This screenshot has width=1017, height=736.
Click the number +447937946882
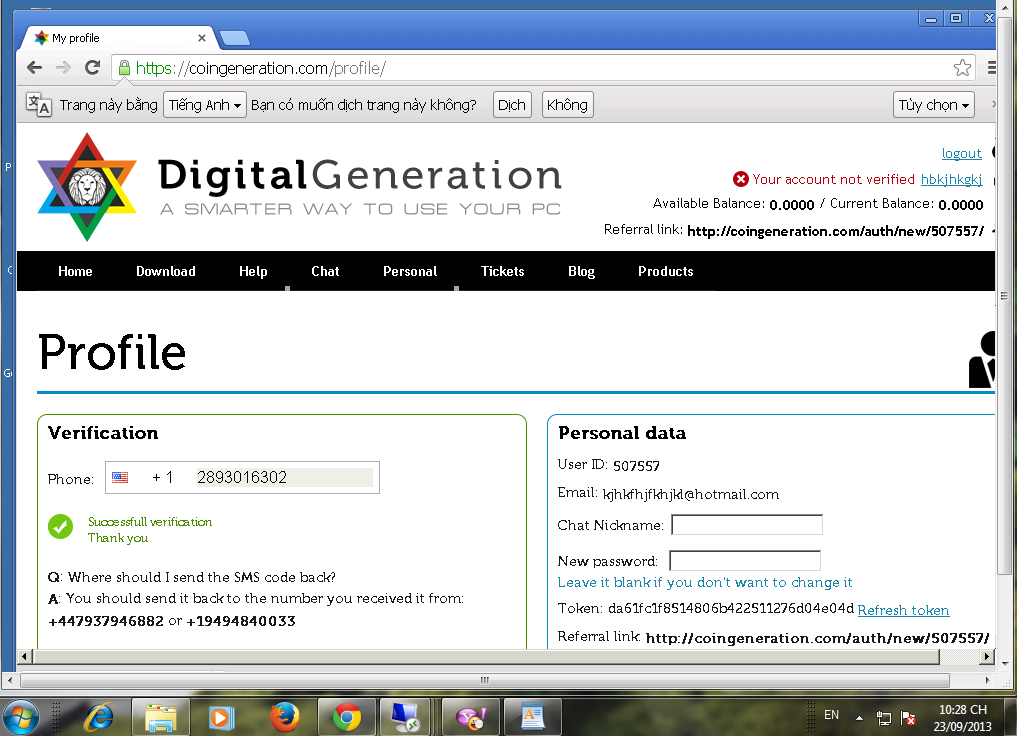(106, 621)
